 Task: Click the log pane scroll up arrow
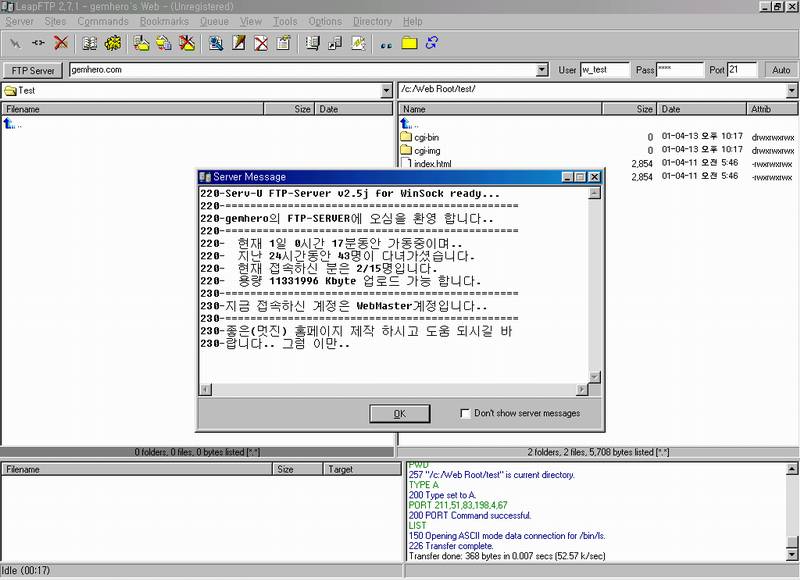[x=792, y=469]
